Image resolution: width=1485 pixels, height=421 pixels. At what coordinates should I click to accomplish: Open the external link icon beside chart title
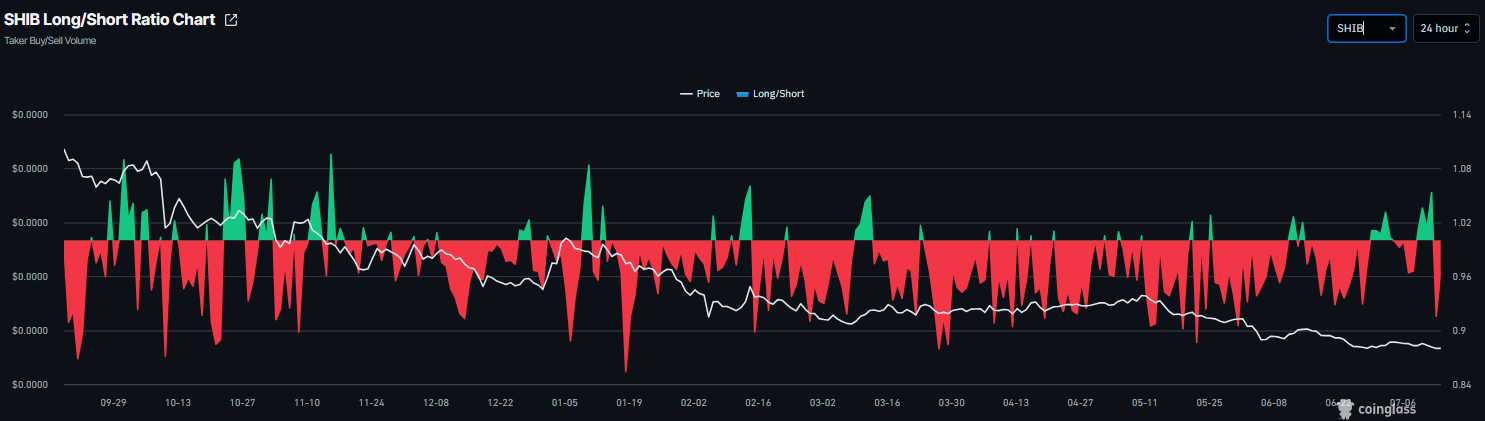tap(231, 20)
